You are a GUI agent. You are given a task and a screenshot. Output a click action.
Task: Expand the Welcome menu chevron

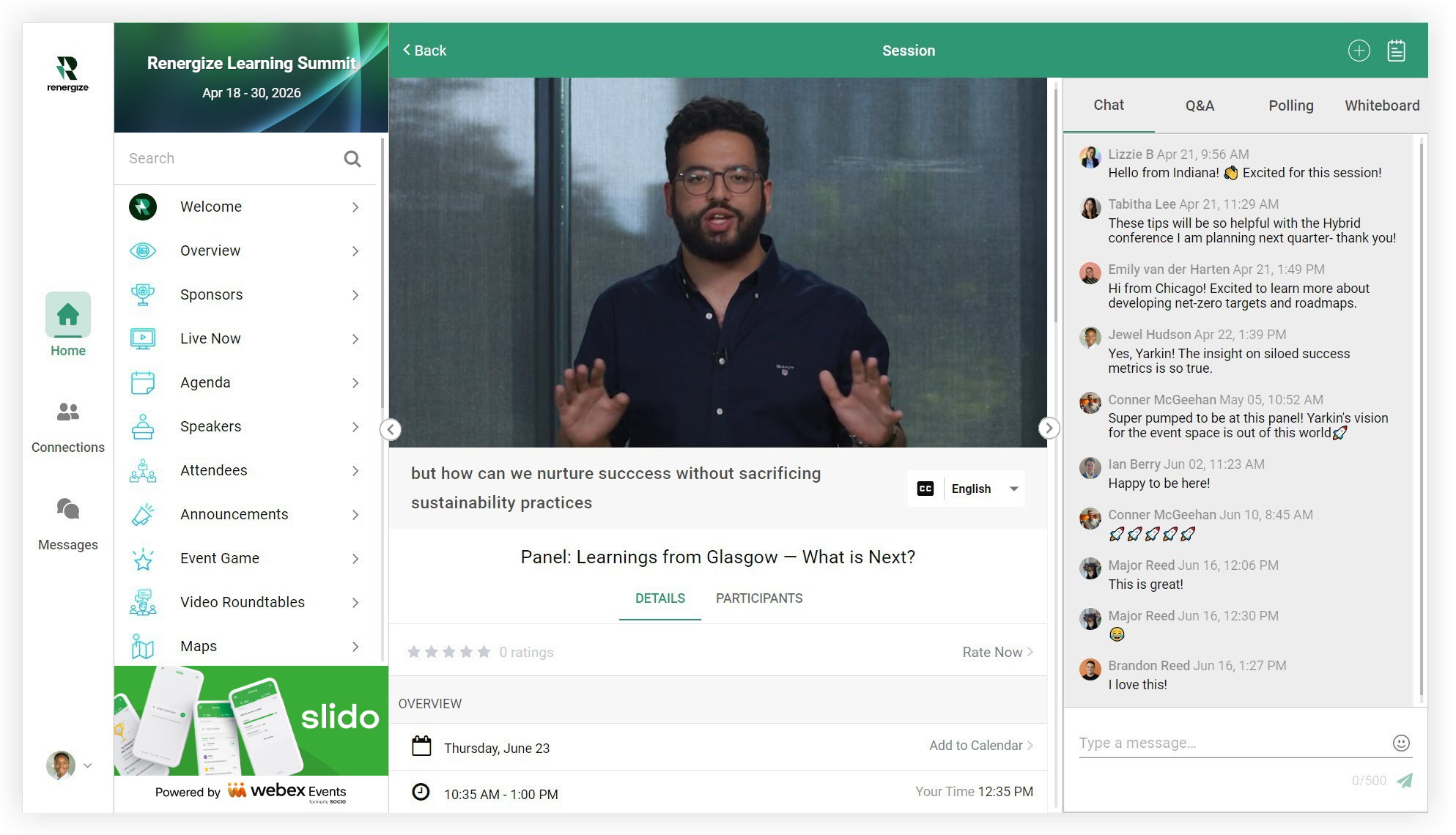click(x=355, y=207)
